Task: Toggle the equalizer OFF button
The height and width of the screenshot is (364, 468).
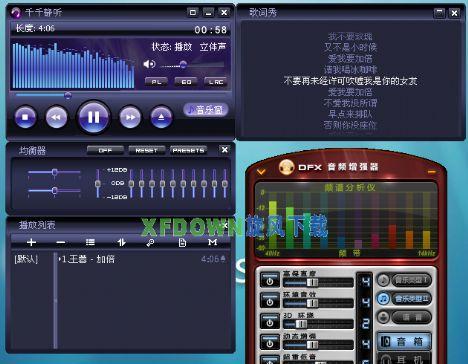Action: [105, 150]
